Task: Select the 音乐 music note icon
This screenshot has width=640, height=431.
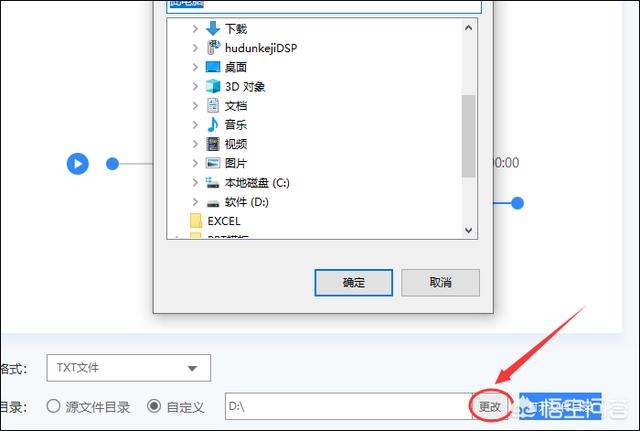Action: pyautogui.click(x=213, y=124)
